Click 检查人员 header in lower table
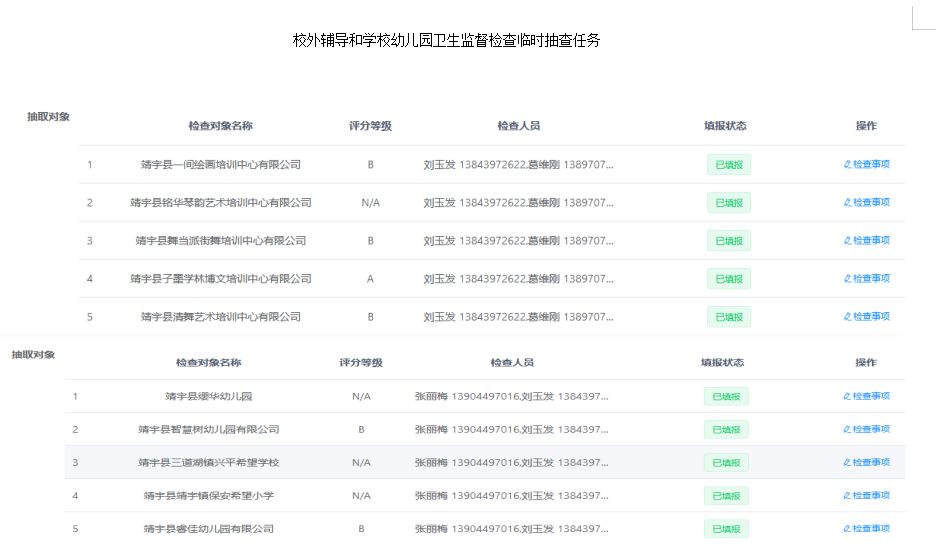Screen dimensions: 946x557 [x=512, y=363]
